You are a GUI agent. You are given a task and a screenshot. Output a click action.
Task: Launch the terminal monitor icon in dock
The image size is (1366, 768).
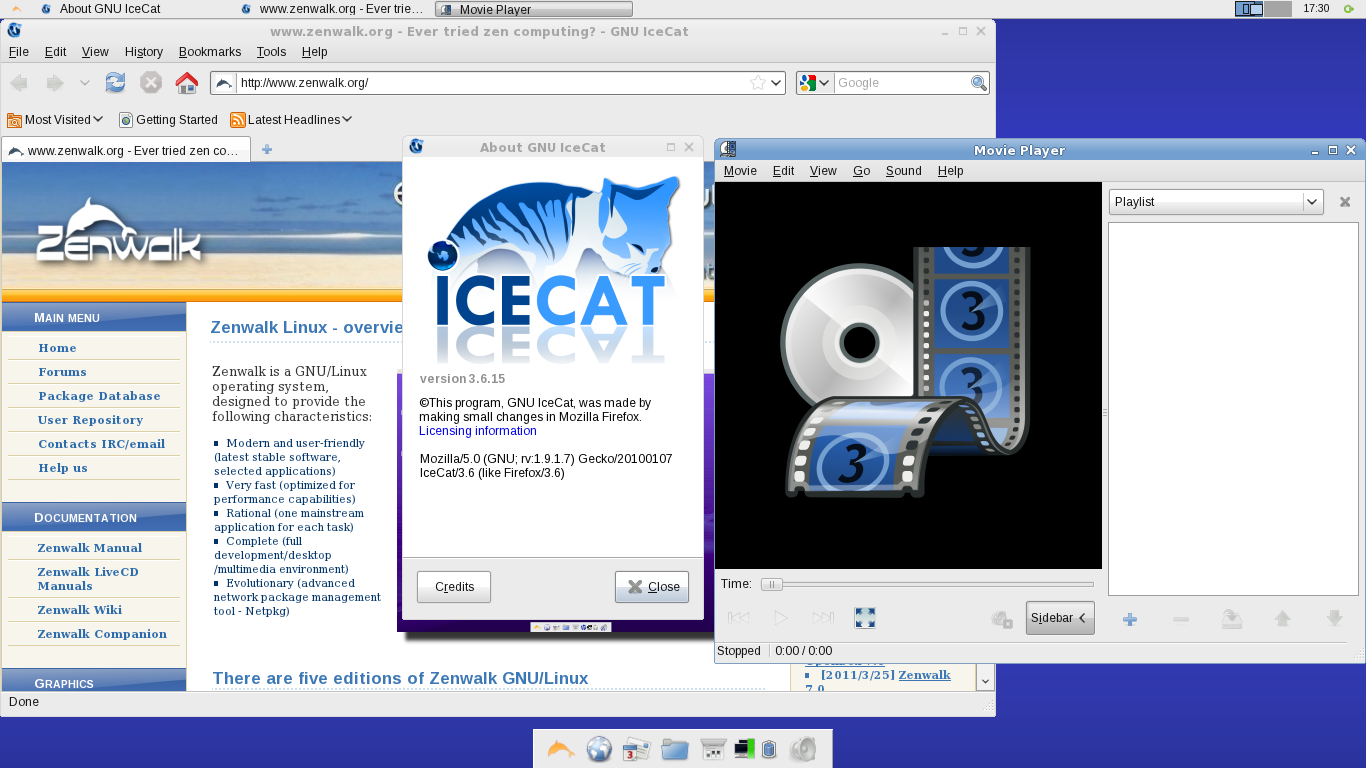(743, 748)
